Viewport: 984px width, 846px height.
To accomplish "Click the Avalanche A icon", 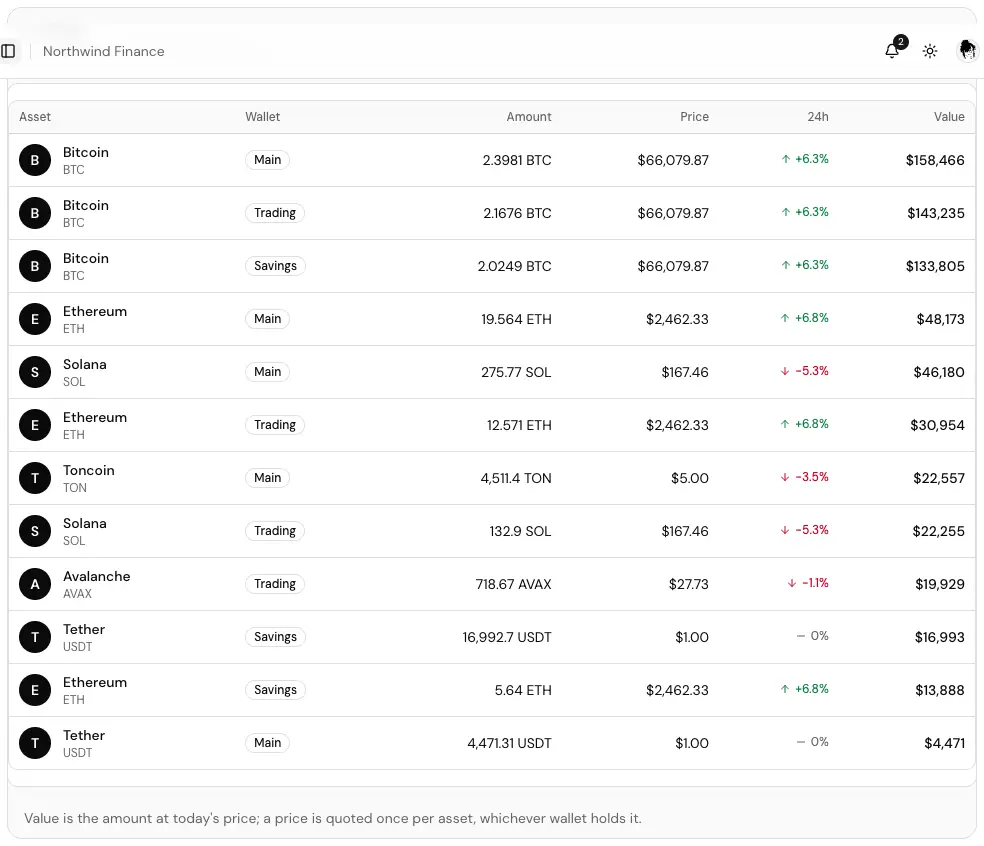I will point(35,584).
